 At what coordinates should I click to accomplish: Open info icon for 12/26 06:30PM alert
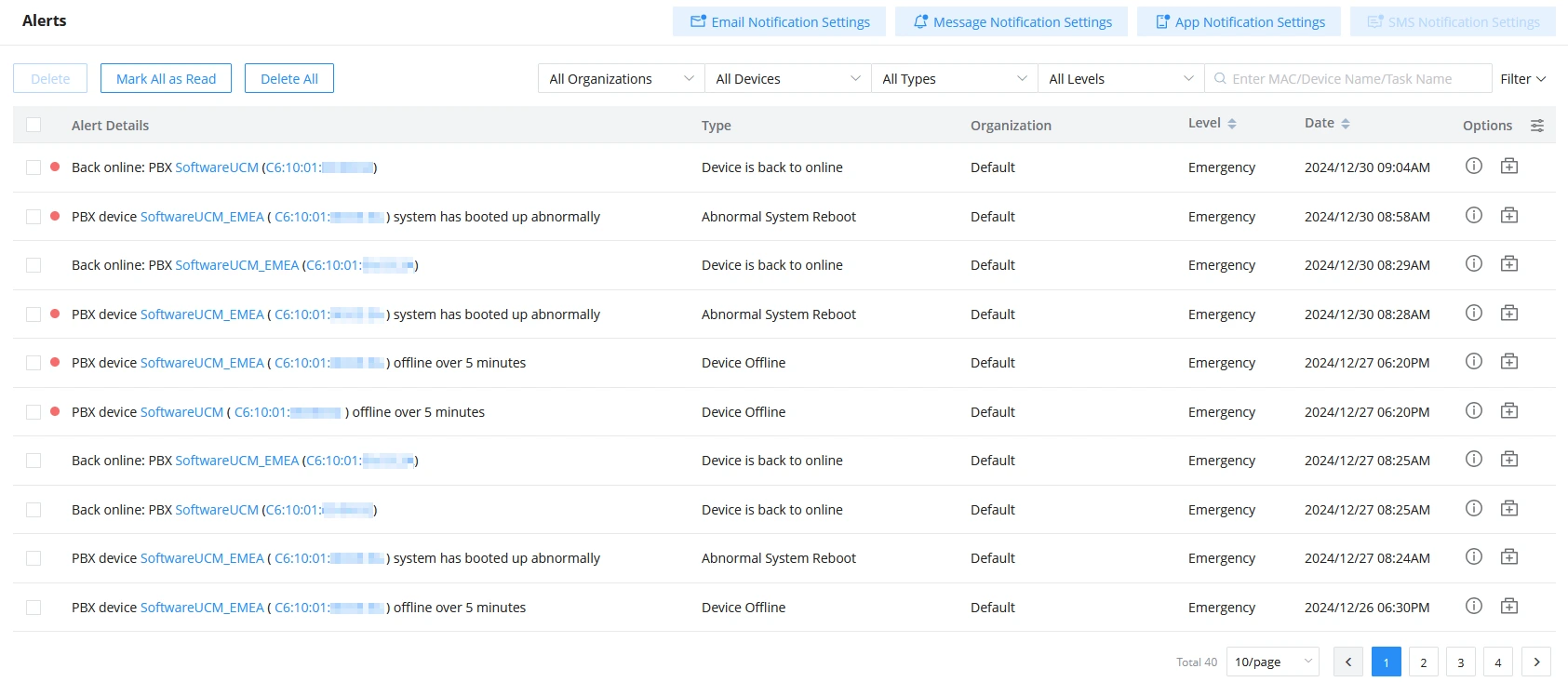pyautogui.click(x=1474, y=606)
